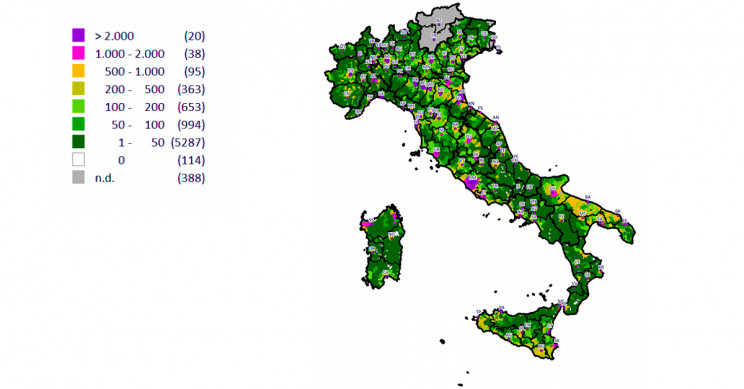744x389 pixels.
Task: Select the 'n.d.' legend label
Action: 105,178
